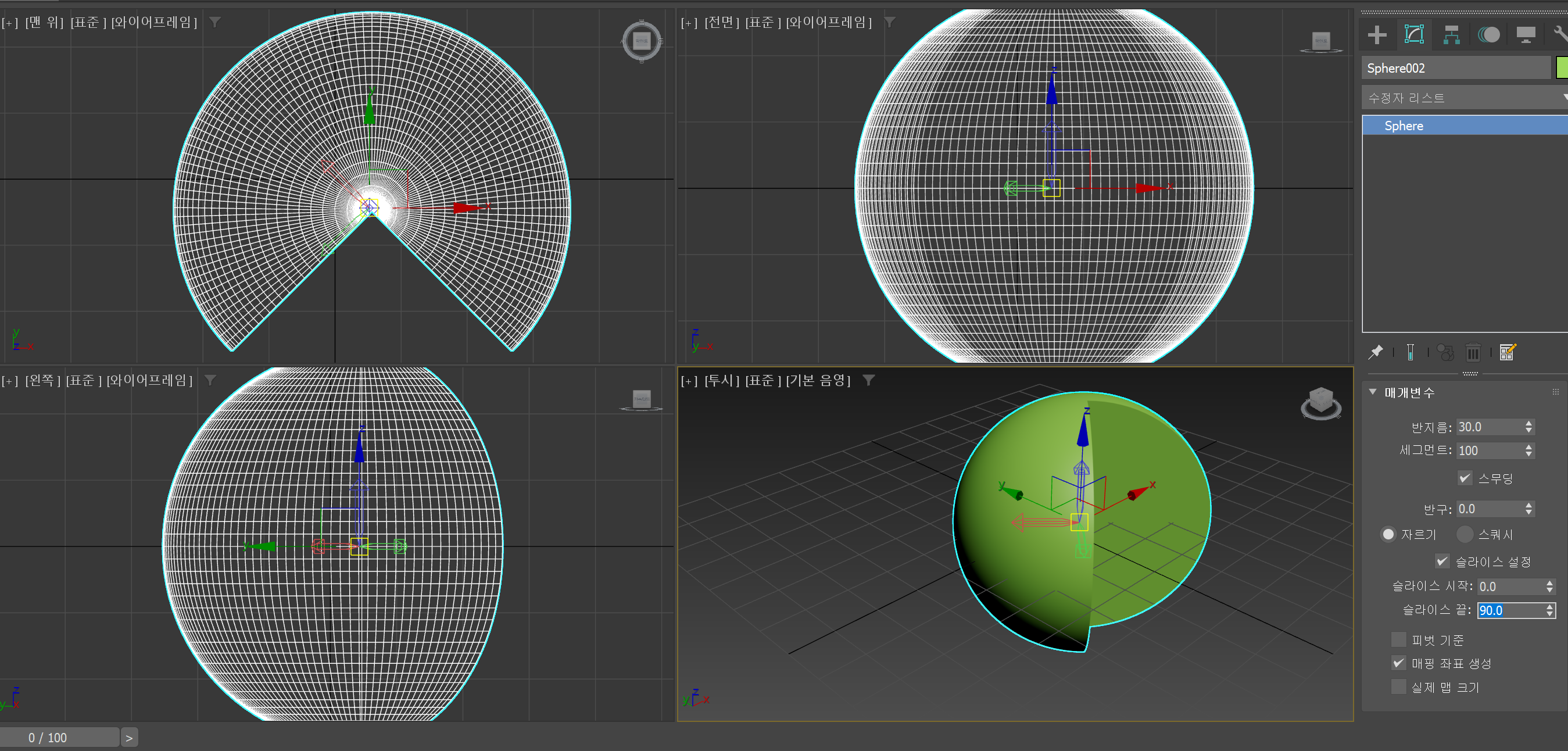Image resolution: width=1568 pixels, height=751 pixels.
Task: Open the [+] menu of the Perspective viewport
Action: [x=689, y=380]
